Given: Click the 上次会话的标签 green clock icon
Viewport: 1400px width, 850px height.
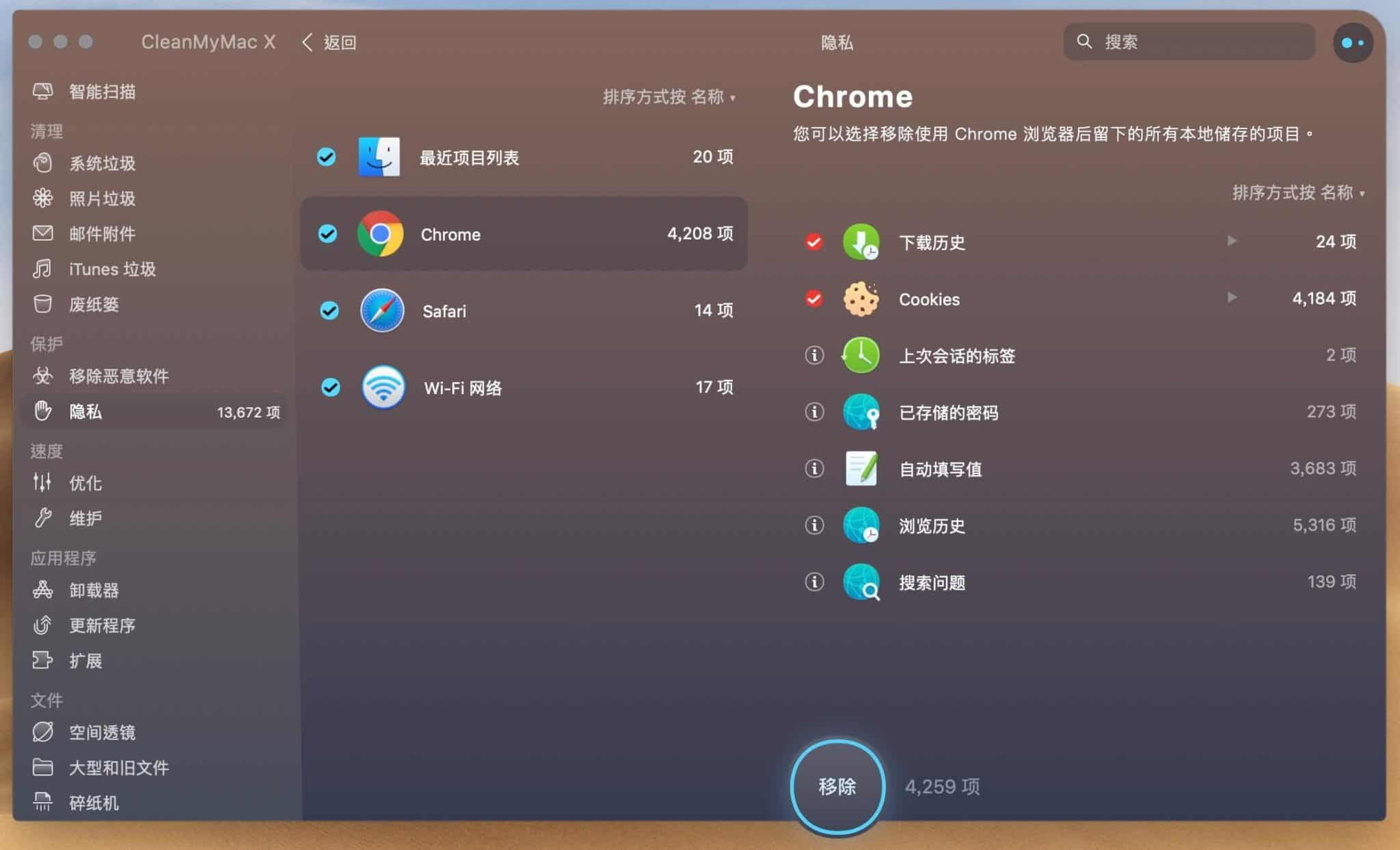Looking at the screenshot, I should pyautogui.click(x=861, y=355).
